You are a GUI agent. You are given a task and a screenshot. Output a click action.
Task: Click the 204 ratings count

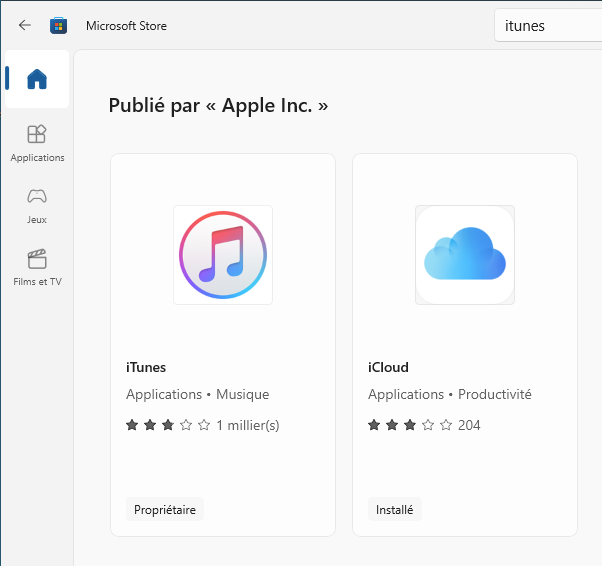point(469,425)
